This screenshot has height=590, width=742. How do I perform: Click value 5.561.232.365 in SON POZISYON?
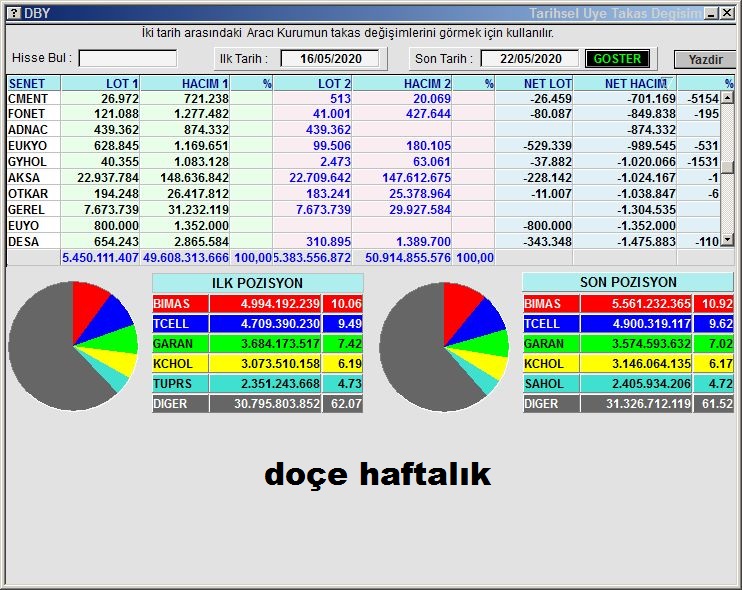pyautogui.click(x=651, y=304)
